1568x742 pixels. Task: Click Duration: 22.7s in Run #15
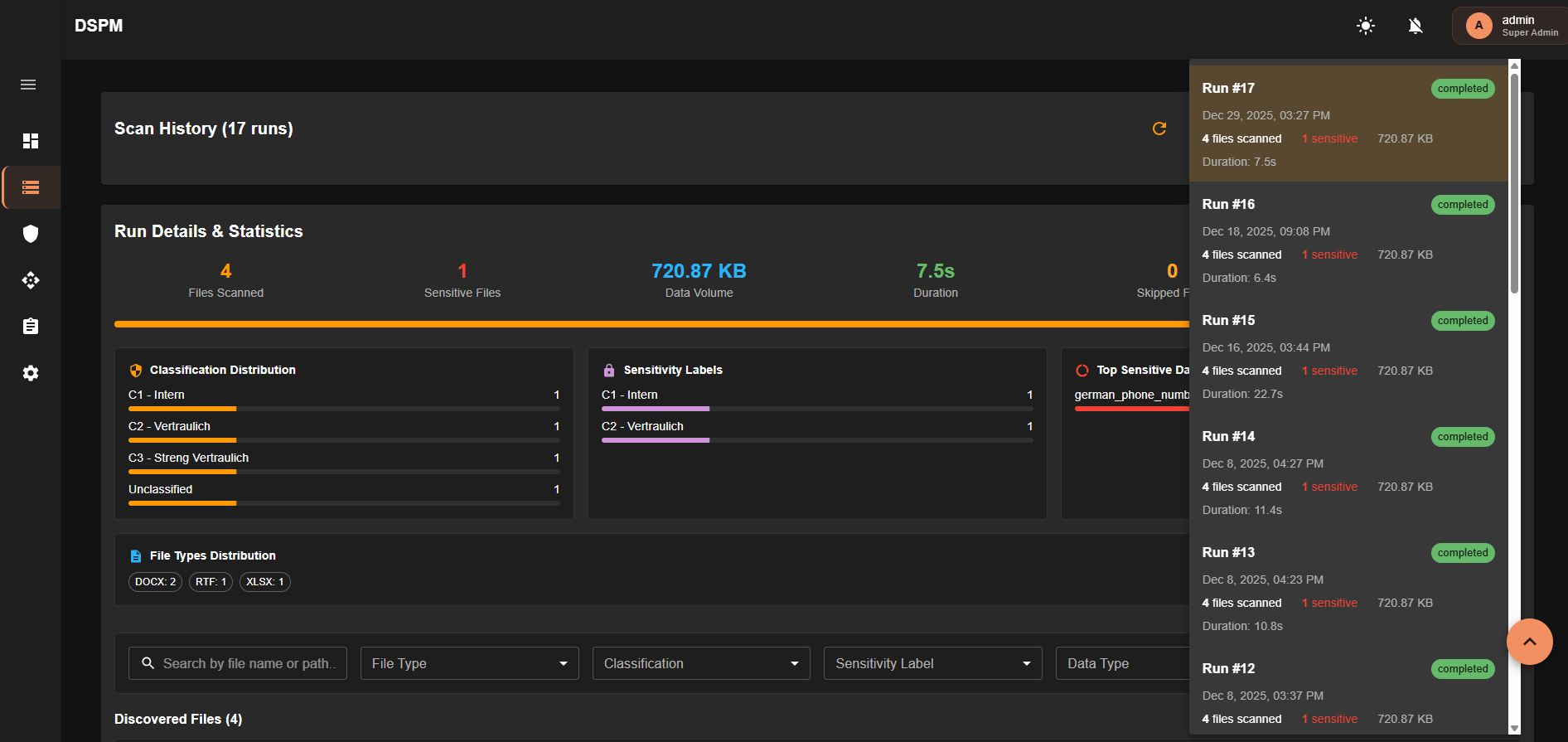1242,394
